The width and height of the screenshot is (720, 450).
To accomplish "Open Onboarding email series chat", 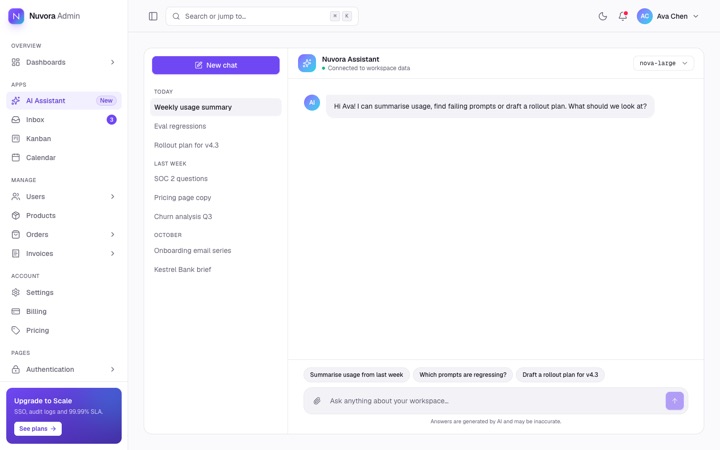I will (216, 251).
